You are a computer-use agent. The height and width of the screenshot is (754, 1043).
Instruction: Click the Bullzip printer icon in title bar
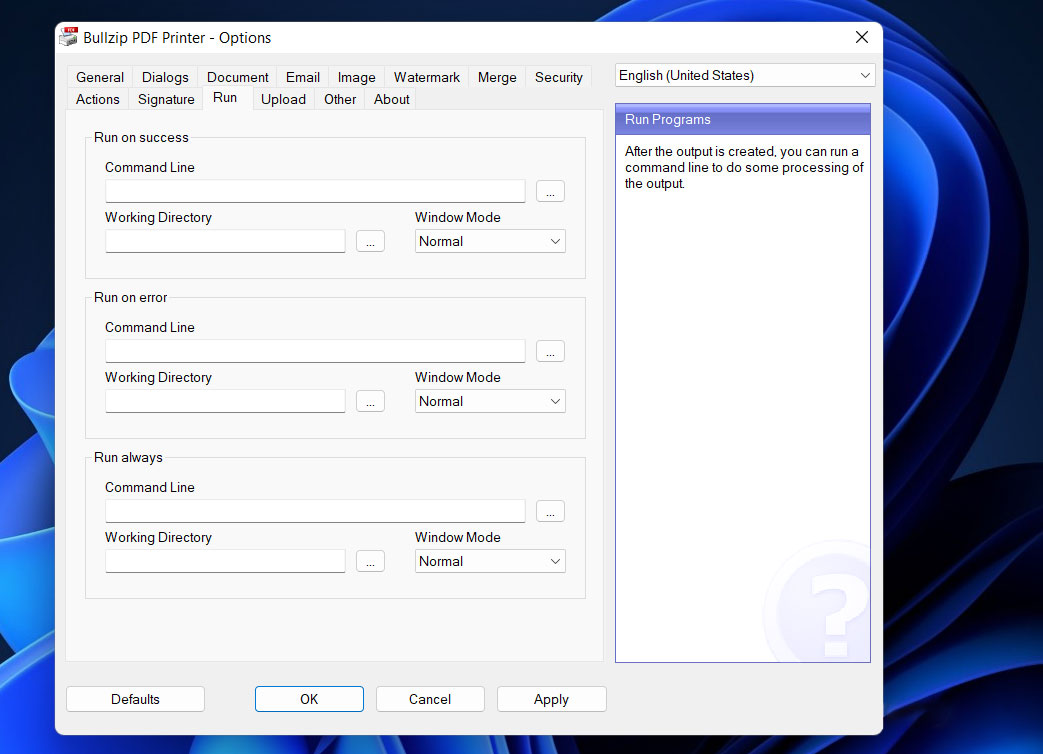[x=68, y=38]
